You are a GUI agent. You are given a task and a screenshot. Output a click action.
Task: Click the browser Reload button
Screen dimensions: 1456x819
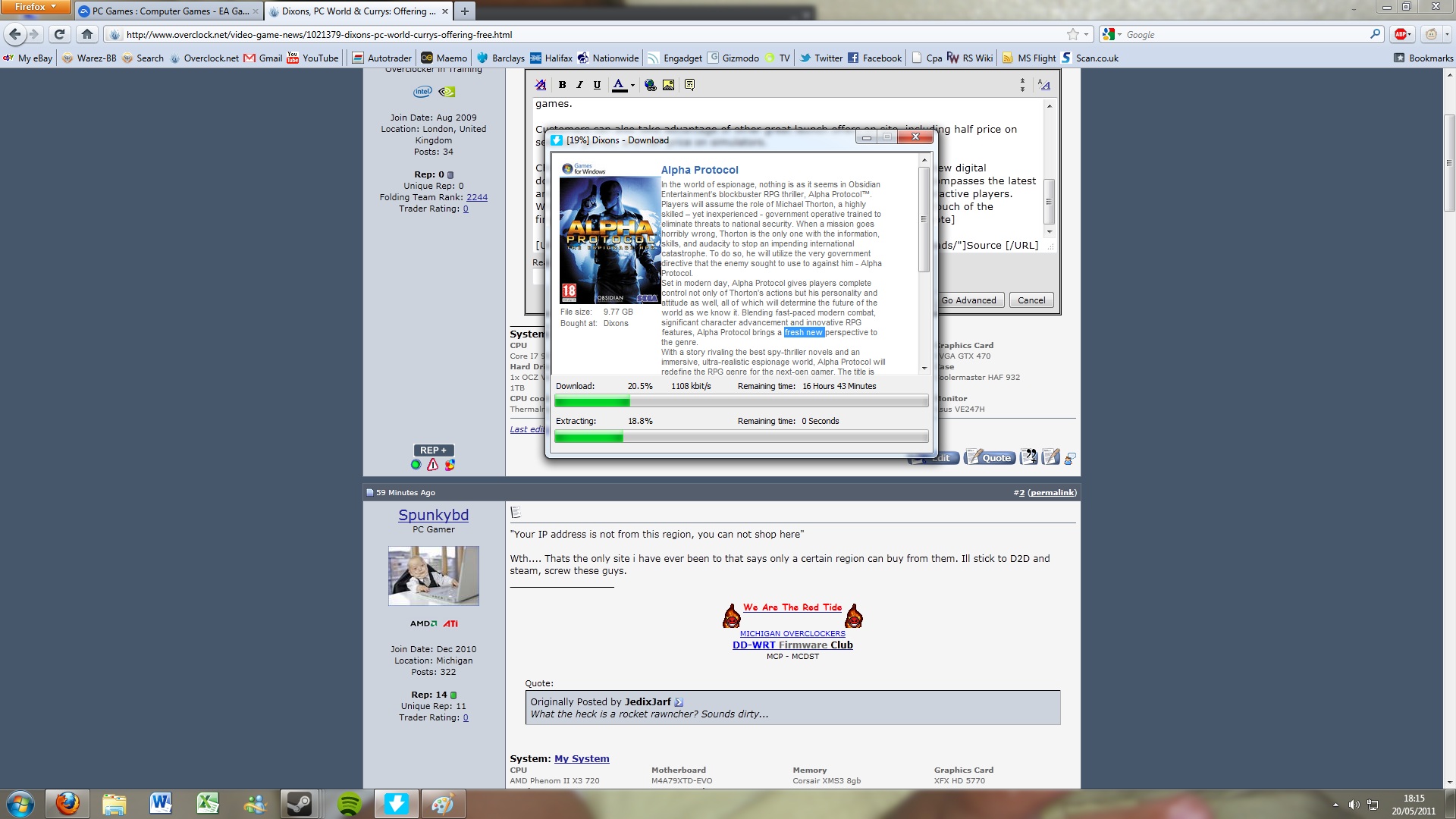(59, 34)
